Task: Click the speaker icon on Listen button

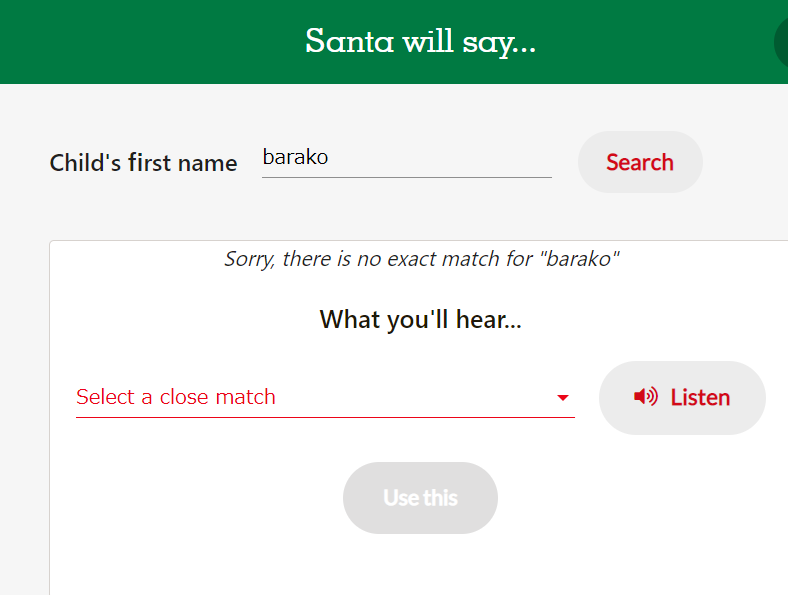Action: [x=645, y=397]
